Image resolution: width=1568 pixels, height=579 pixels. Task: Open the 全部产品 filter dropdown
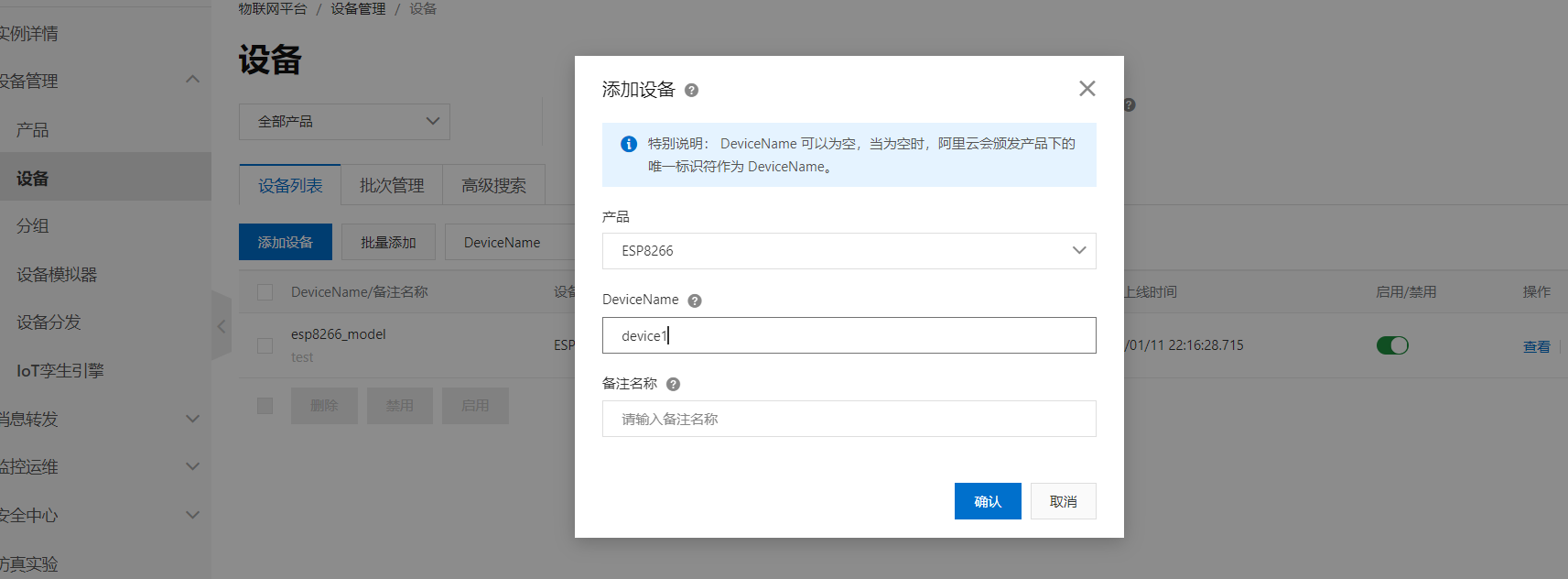tap(344, 122)
